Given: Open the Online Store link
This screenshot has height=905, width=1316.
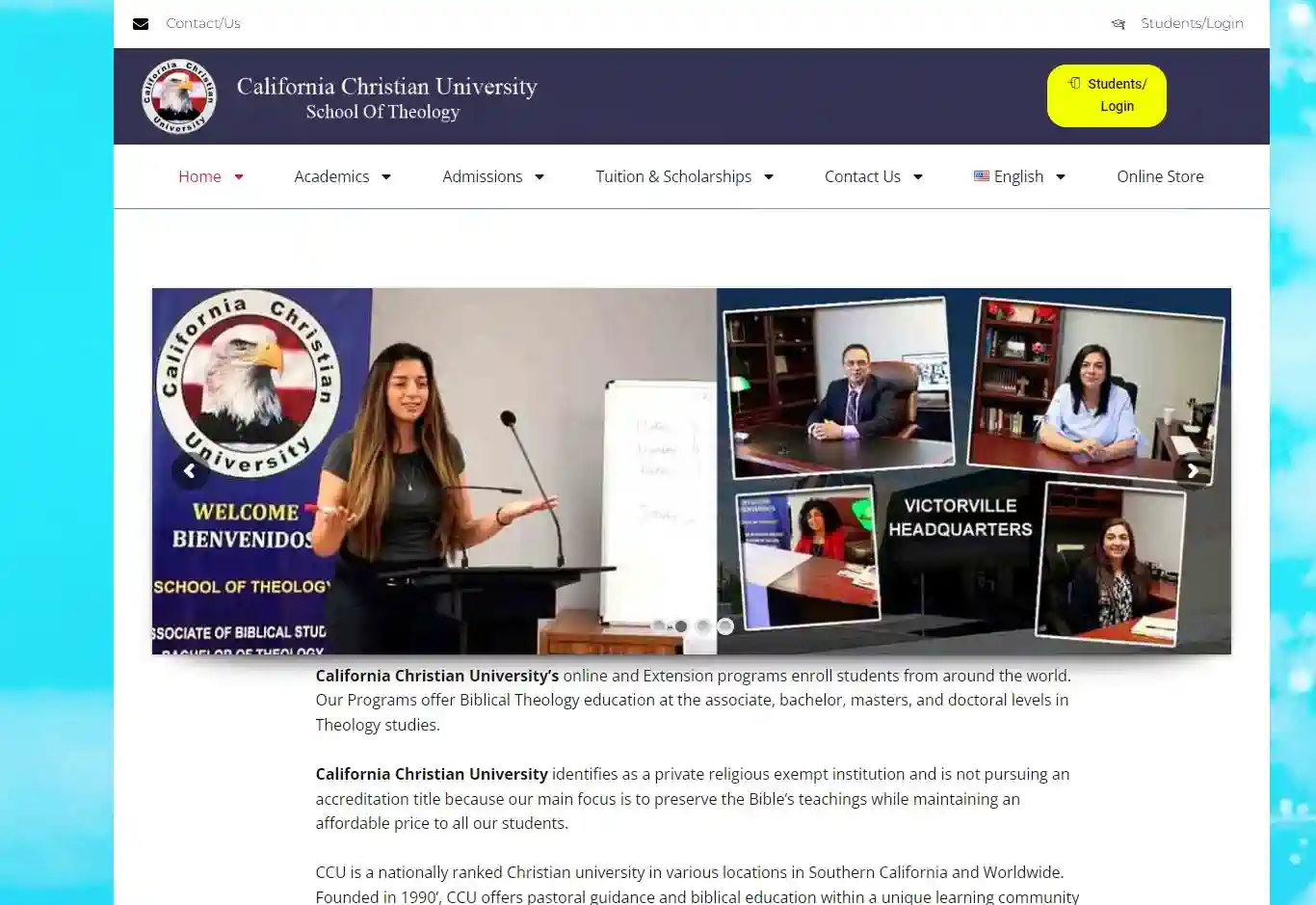Looking at the screenshot, I should coord(1160,176).
